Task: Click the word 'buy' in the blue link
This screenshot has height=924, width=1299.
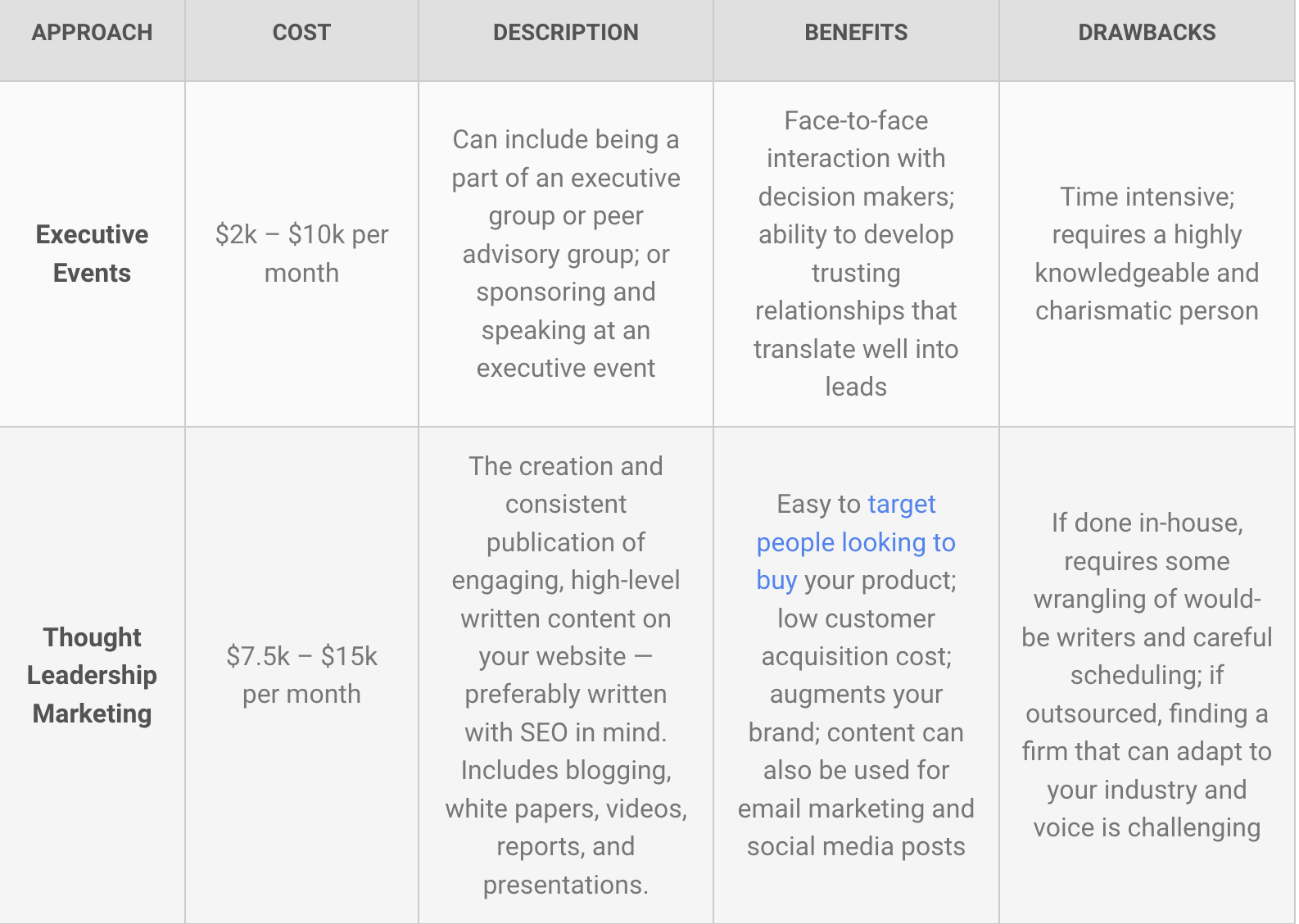Action: tap(776, 581)
